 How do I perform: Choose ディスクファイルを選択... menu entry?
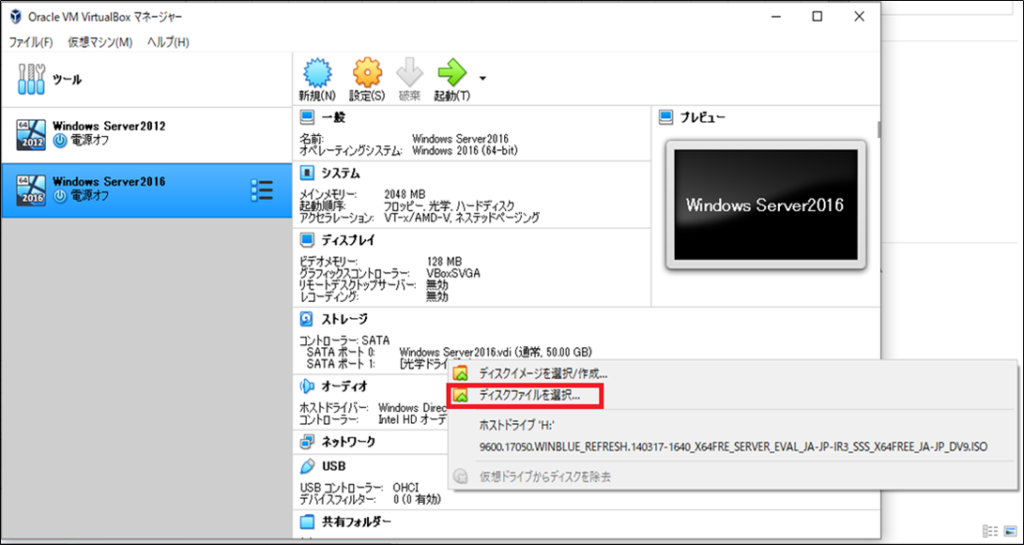coord(530,396)
